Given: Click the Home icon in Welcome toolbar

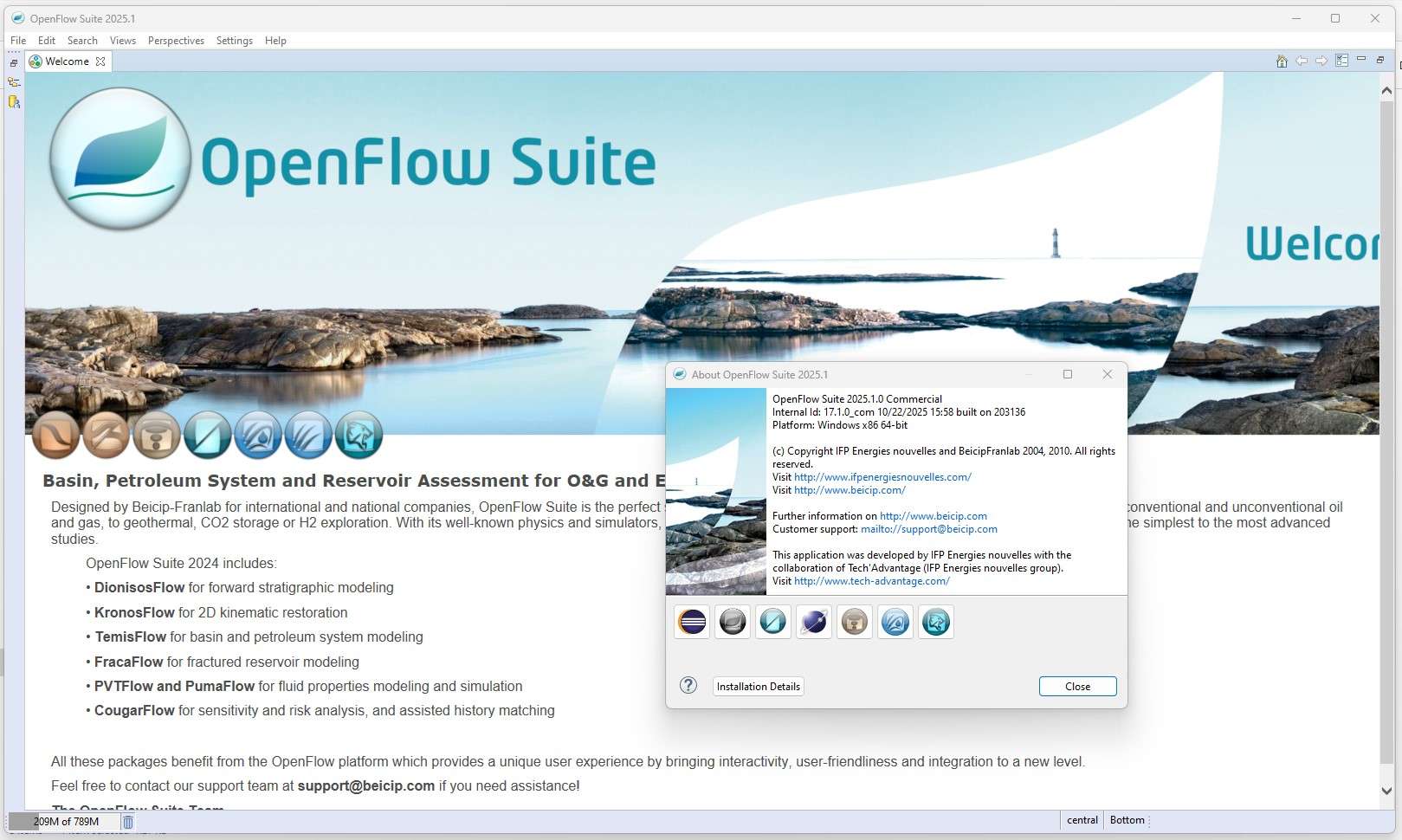Looking at the screenshot, I should click(1282, 61).
